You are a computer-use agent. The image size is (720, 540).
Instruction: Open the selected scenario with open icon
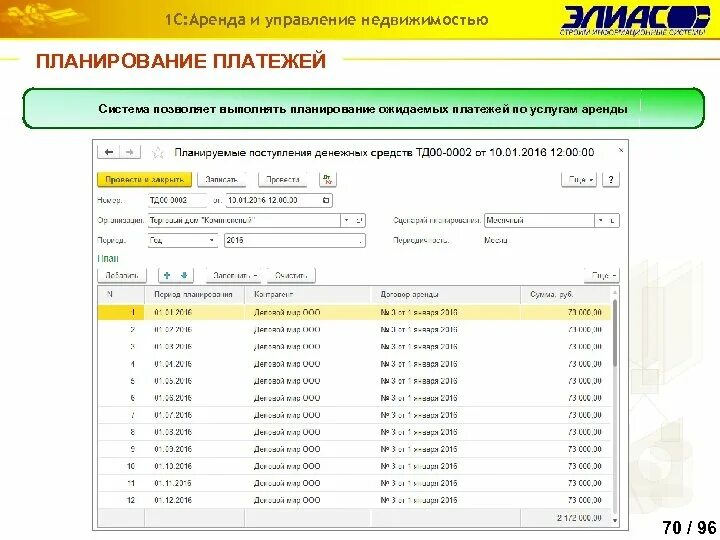point(613,220)
